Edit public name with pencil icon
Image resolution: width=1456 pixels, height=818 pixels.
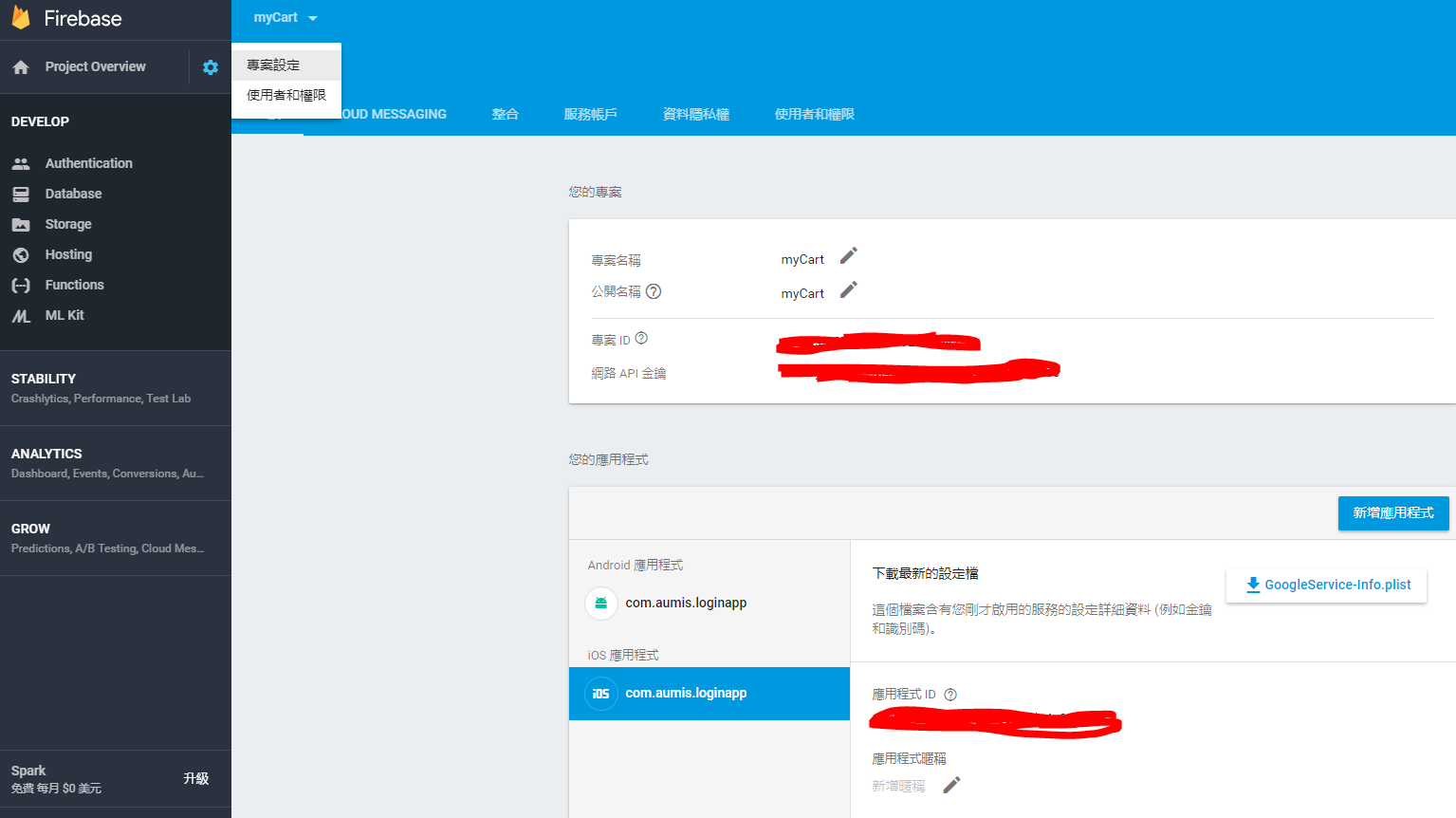(x=849, y=289)
